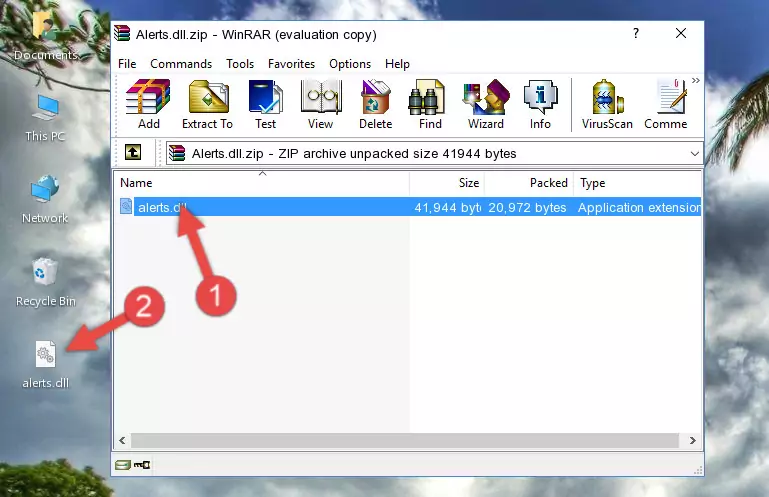This screenshot has height=497, width=769.
Task: Open the archive path dropdown
Action: point(694,154)
